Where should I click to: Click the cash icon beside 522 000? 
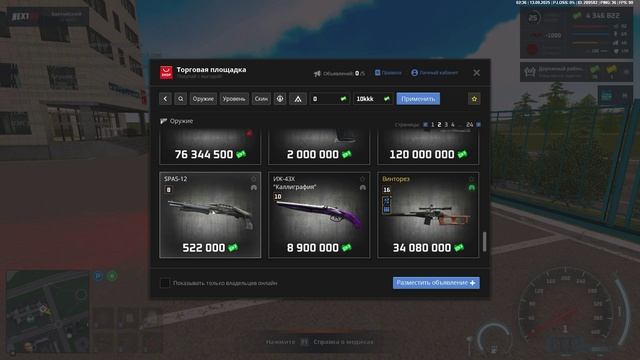(233, 248)
